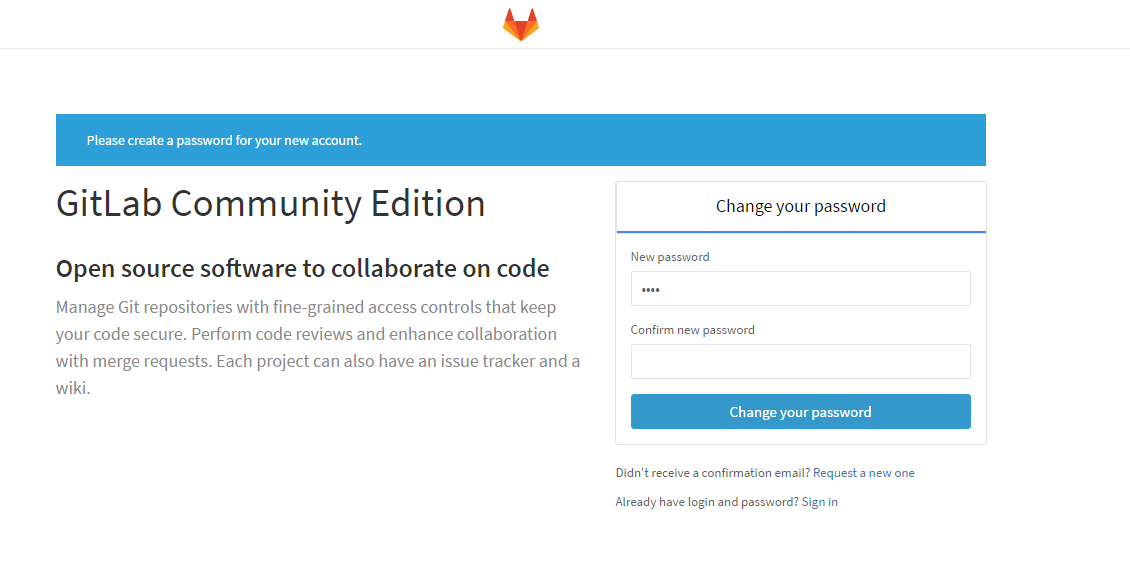Click the 'Didn't receive a confirmation email?' text
Image resolution: width=1130 pixels, height=577 pixels.
(x=713, y=473)
